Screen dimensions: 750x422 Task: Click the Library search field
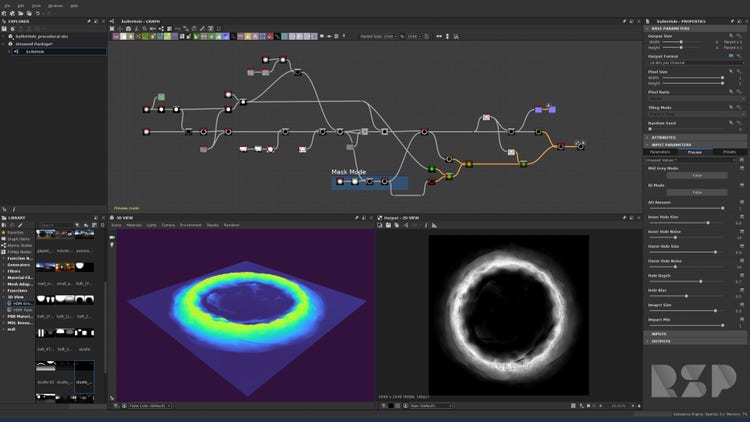pos(55,225)
